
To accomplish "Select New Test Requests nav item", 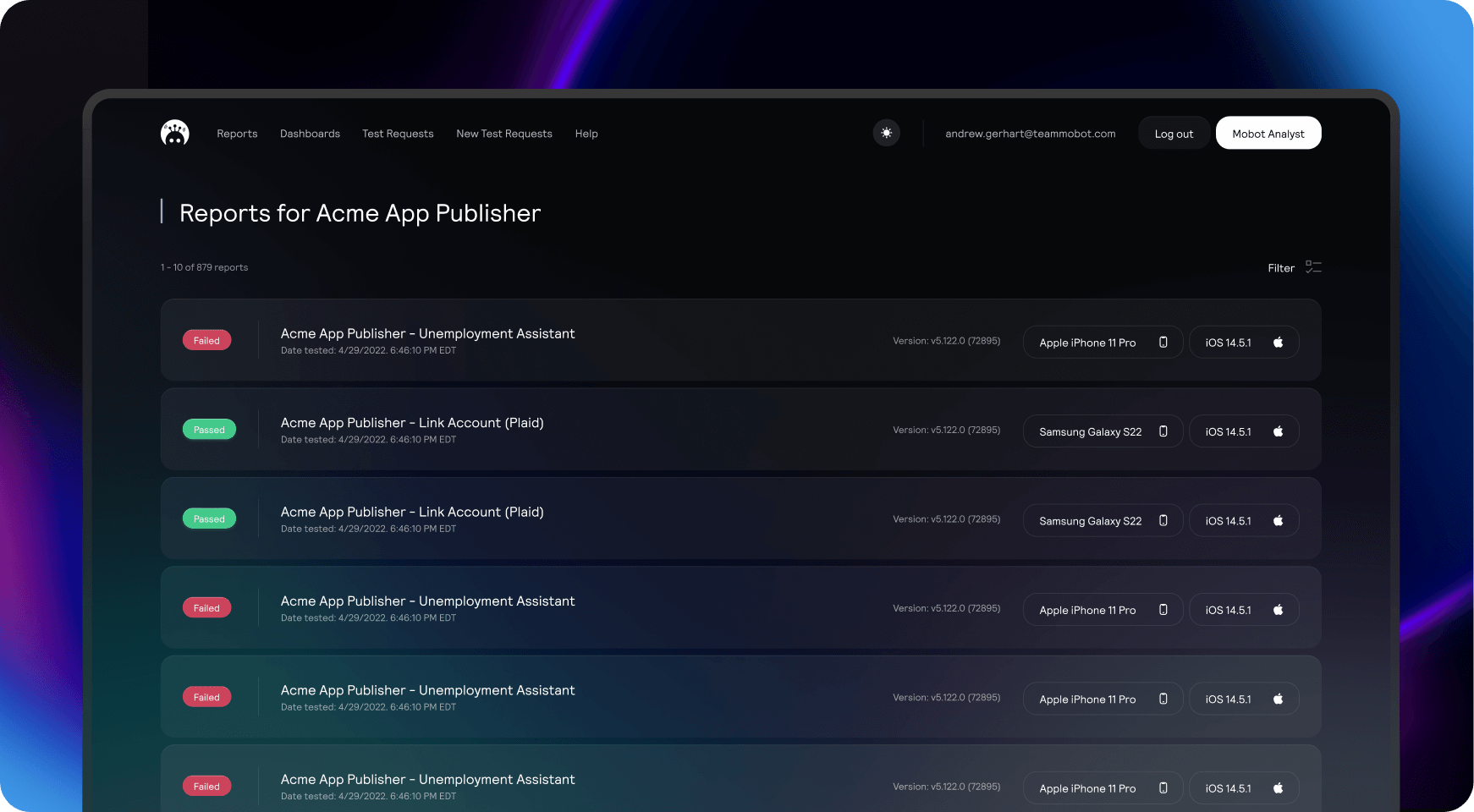I will [504, 134].
